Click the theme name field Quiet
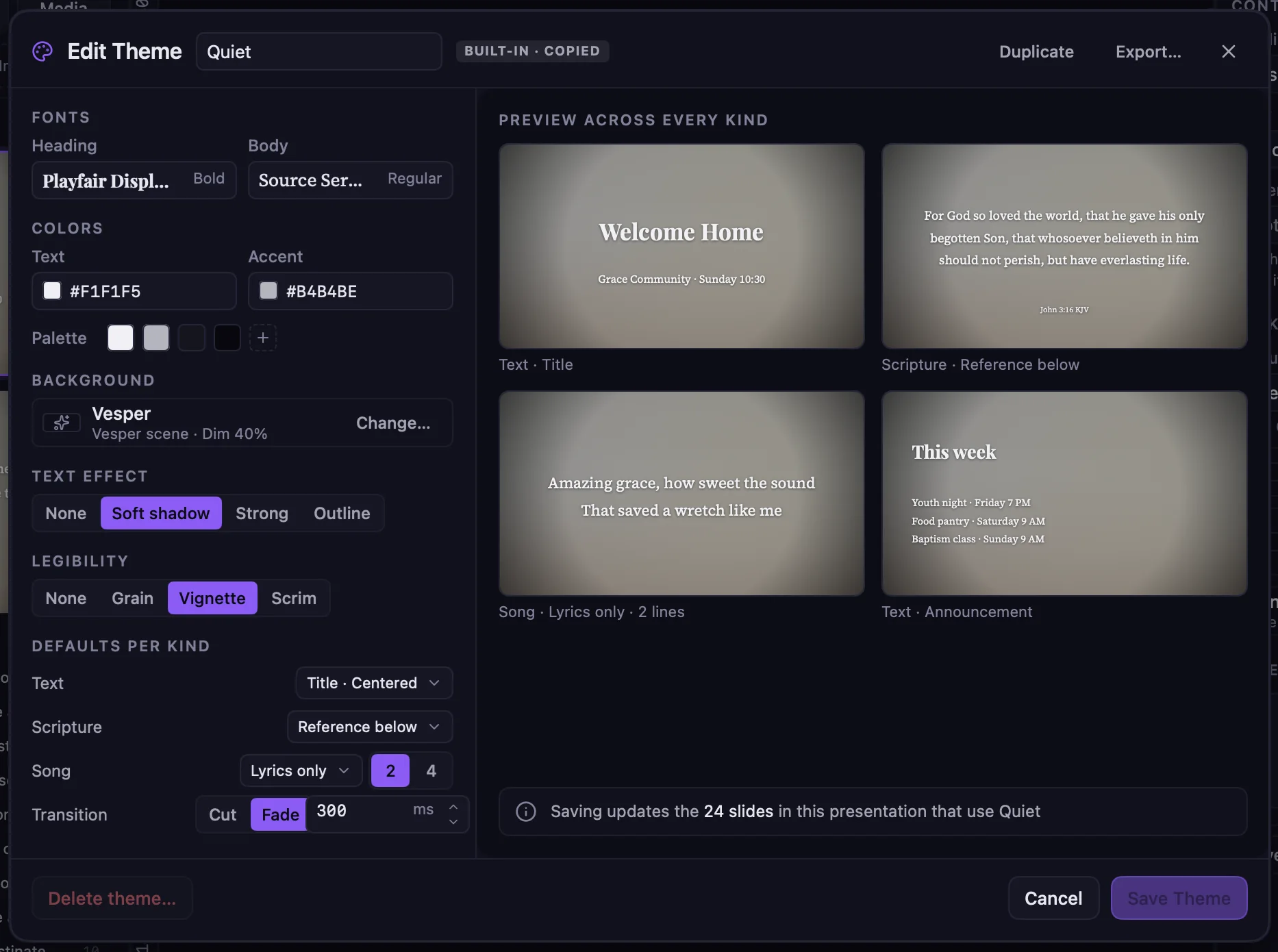The width and height of the screenshot is (1278, 952). pyautogui.click(x=319, y=51)
